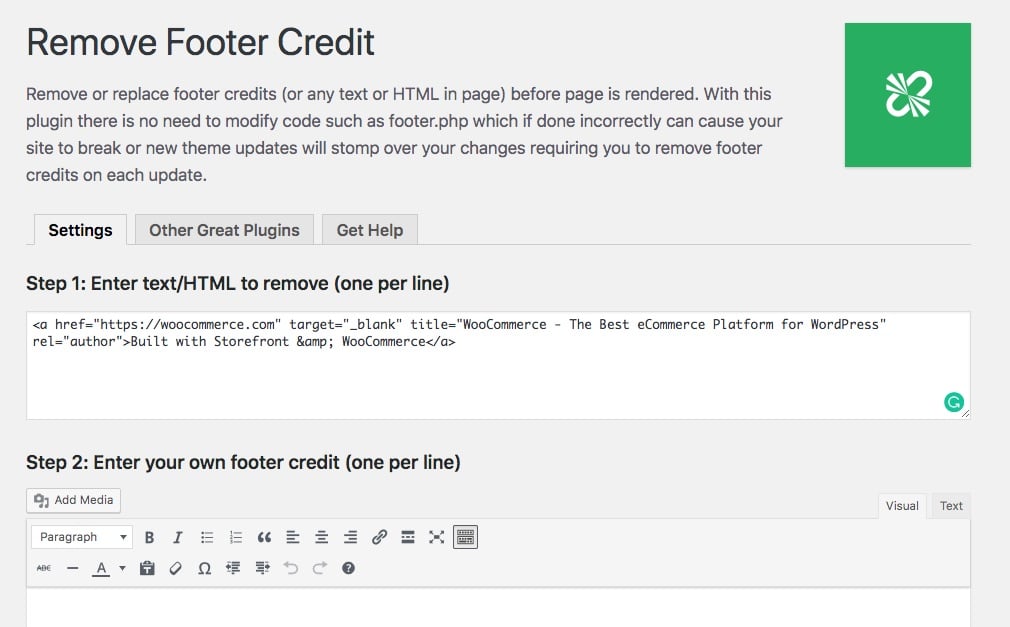Screen dimensions: 1010x627
Task: Insert the Read More tag
Action: click(x=407, y=537)
